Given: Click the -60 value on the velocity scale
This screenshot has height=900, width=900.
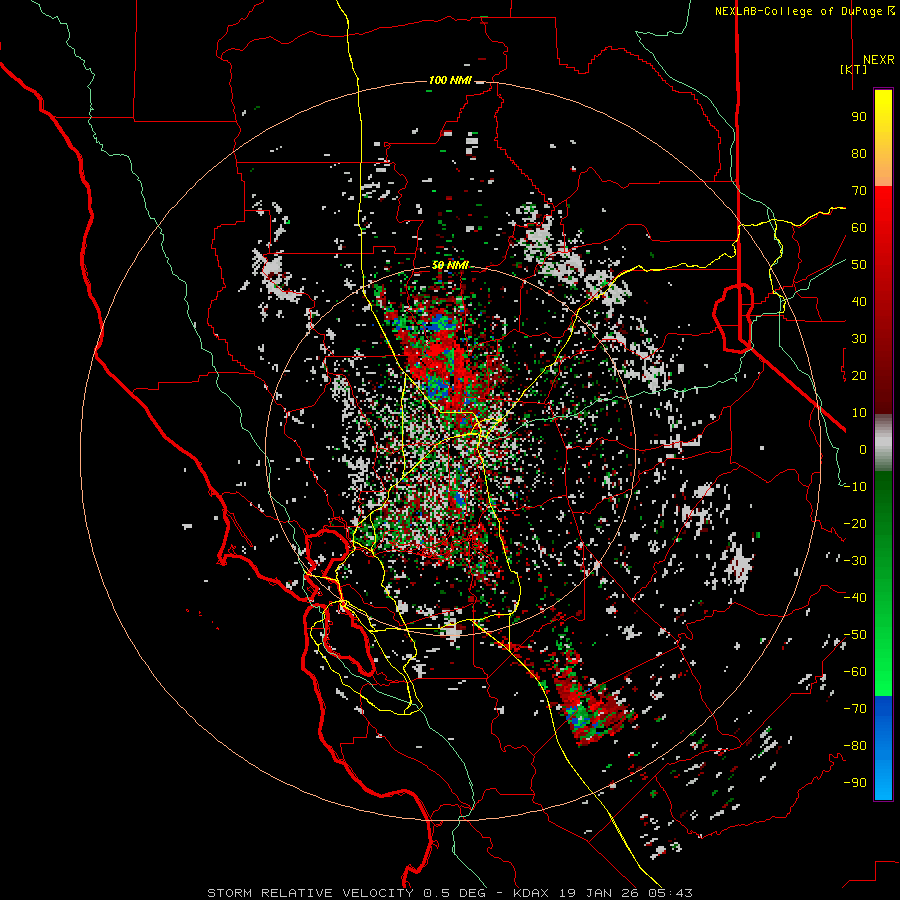Looking at the screenshot, I should [x=855, y=672].
